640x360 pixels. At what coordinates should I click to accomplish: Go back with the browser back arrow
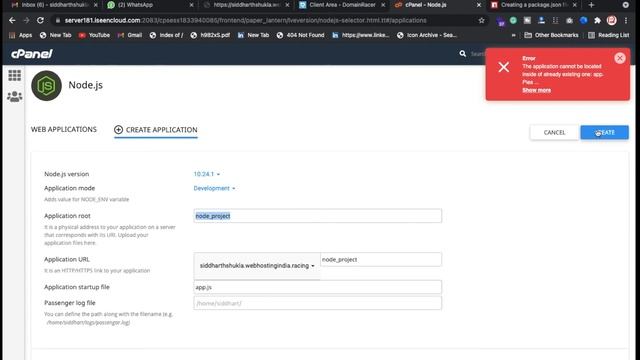(12, 20)
